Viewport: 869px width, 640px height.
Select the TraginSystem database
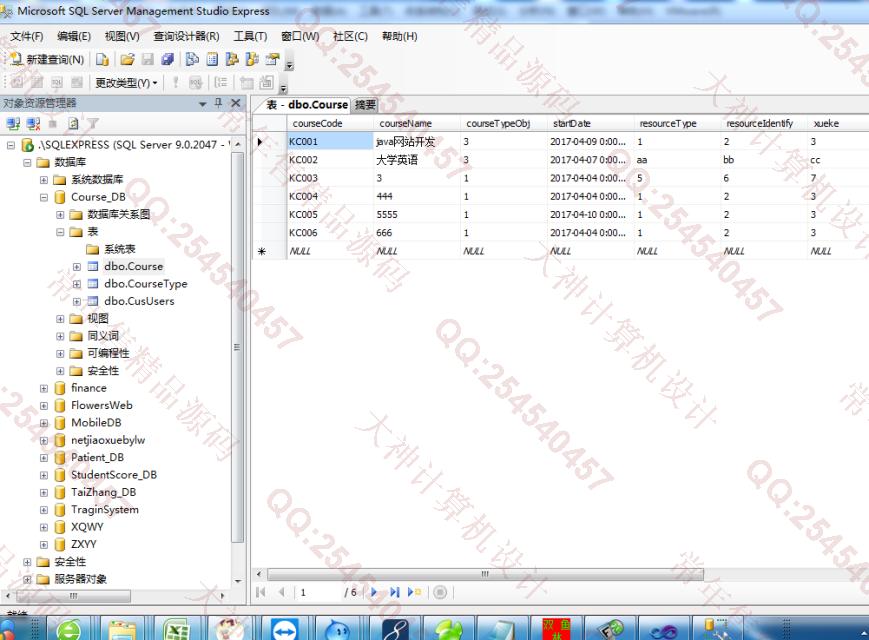coord(105,510)
